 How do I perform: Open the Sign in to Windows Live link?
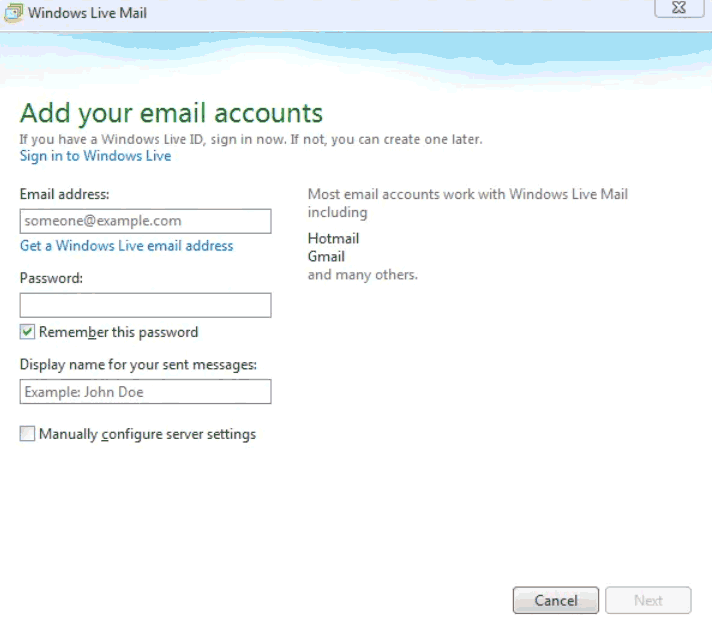tap(95, 156)
